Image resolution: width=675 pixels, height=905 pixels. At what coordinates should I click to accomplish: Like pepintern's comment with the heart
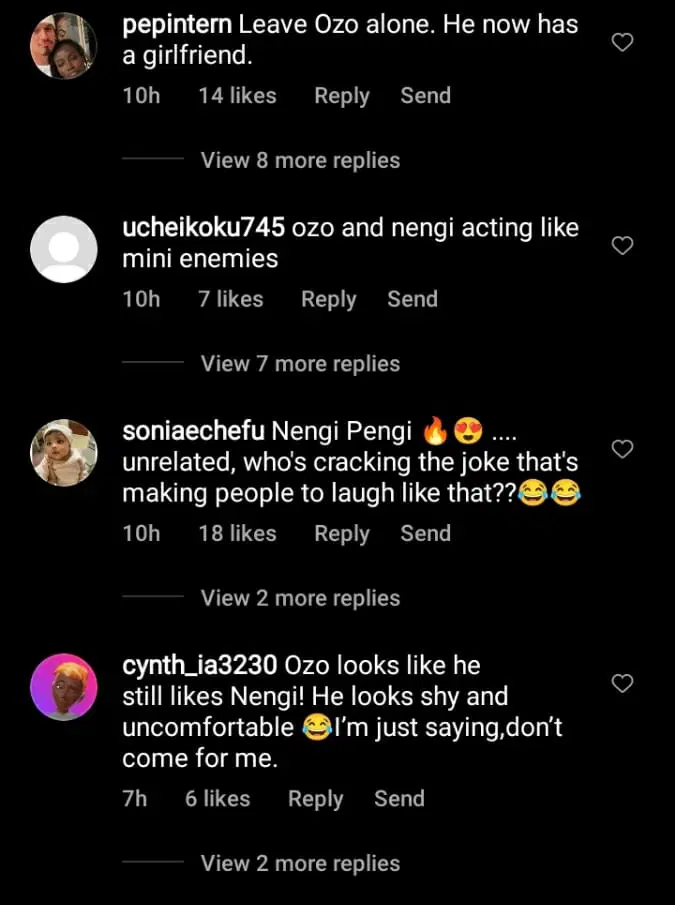tap(623, 42)
